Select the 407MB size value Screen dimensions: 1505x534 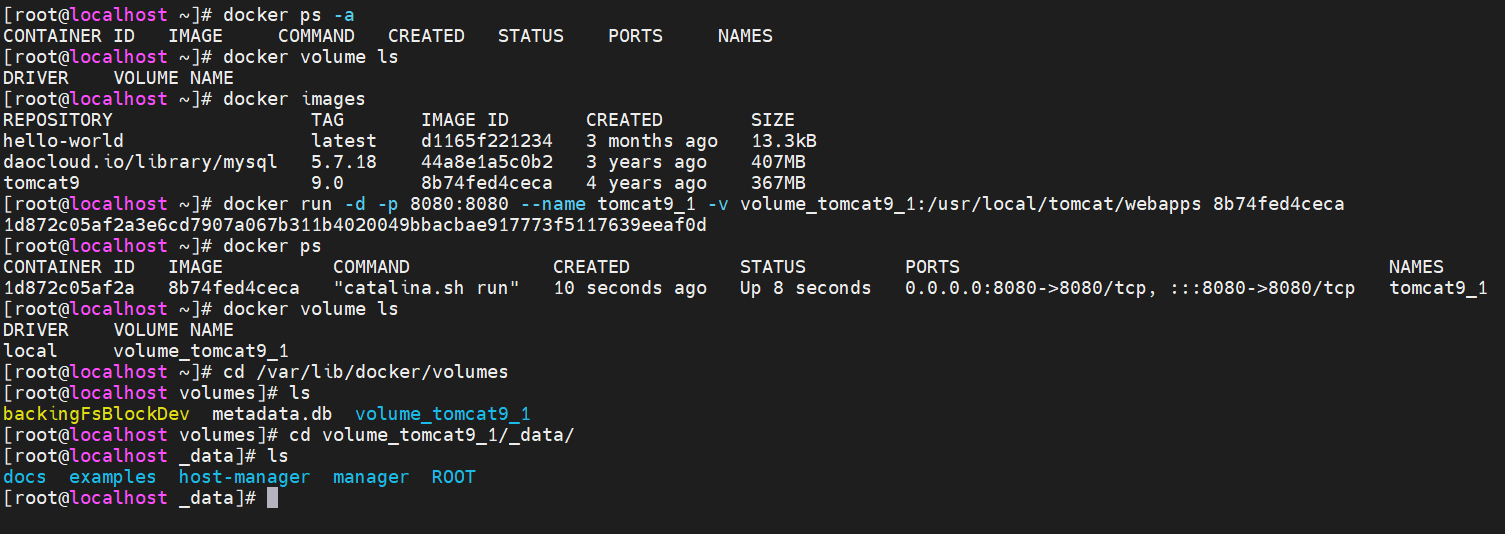pyautogui.click(x=777, y=162)
